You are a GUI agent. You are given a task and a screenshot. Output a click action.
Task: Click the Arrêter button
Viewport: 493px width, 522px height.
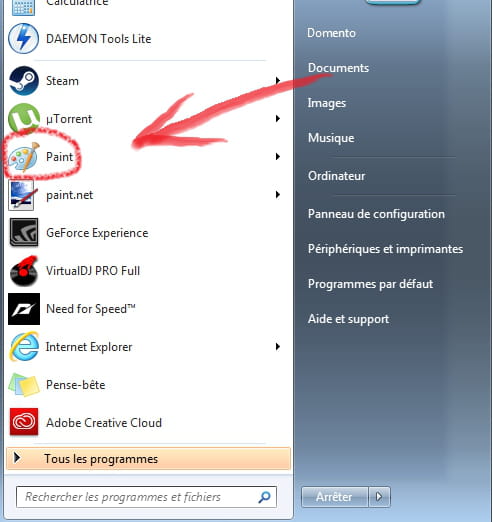pyautogui.click(x=335, y=497)
